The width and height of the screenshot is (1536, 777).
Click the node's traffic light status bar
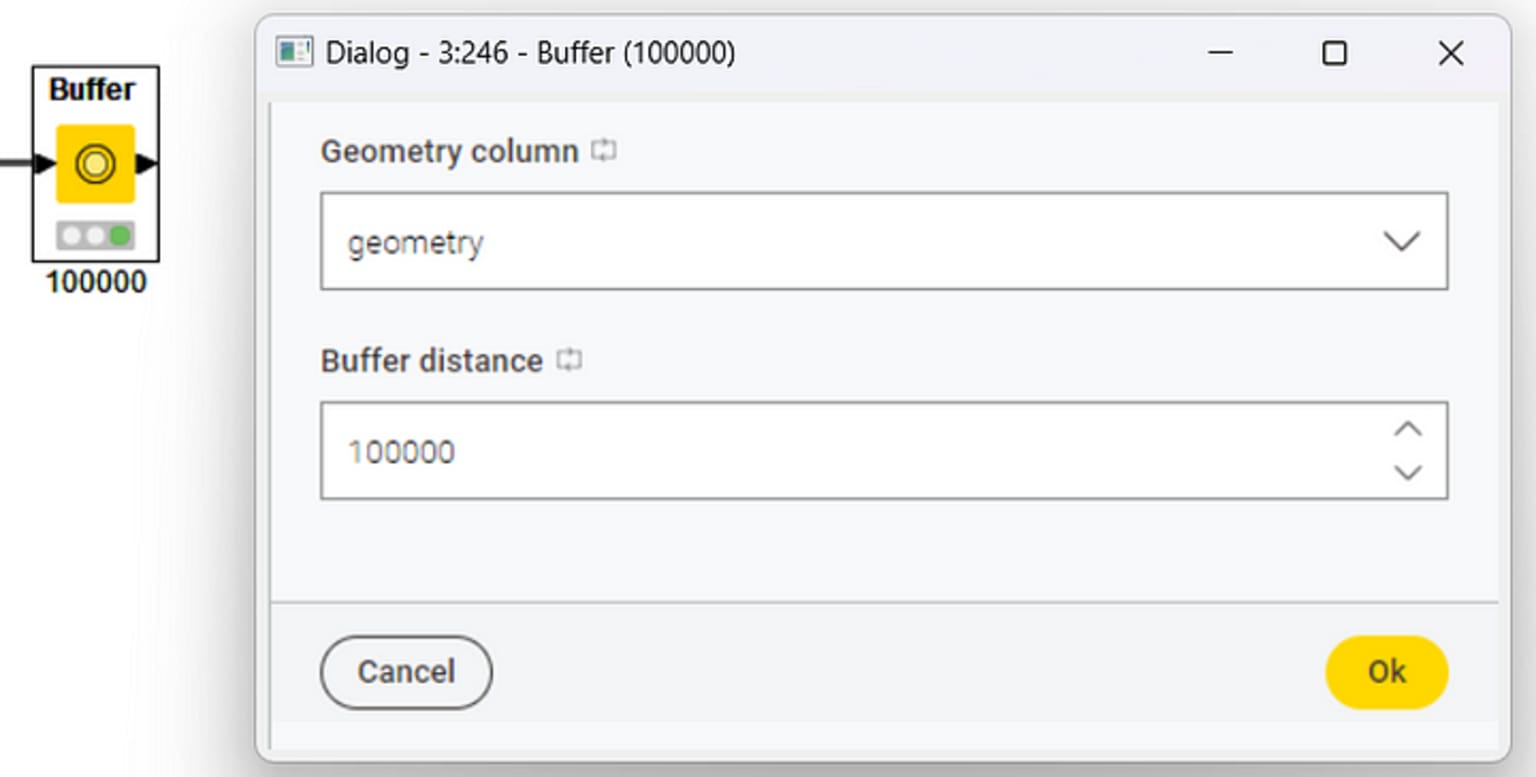pyautogui.click(x=96, y=235)
